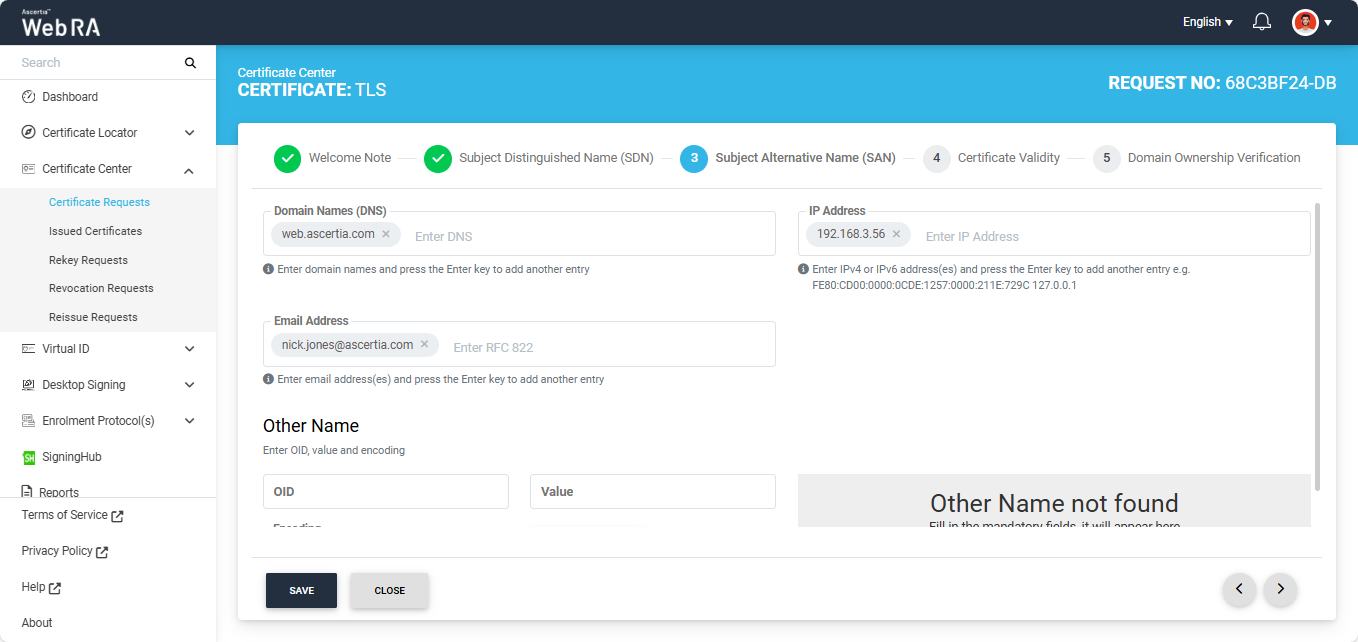Click the search magnifier icon
Viewport: 1358px width, 642px height.
[190, 63]
